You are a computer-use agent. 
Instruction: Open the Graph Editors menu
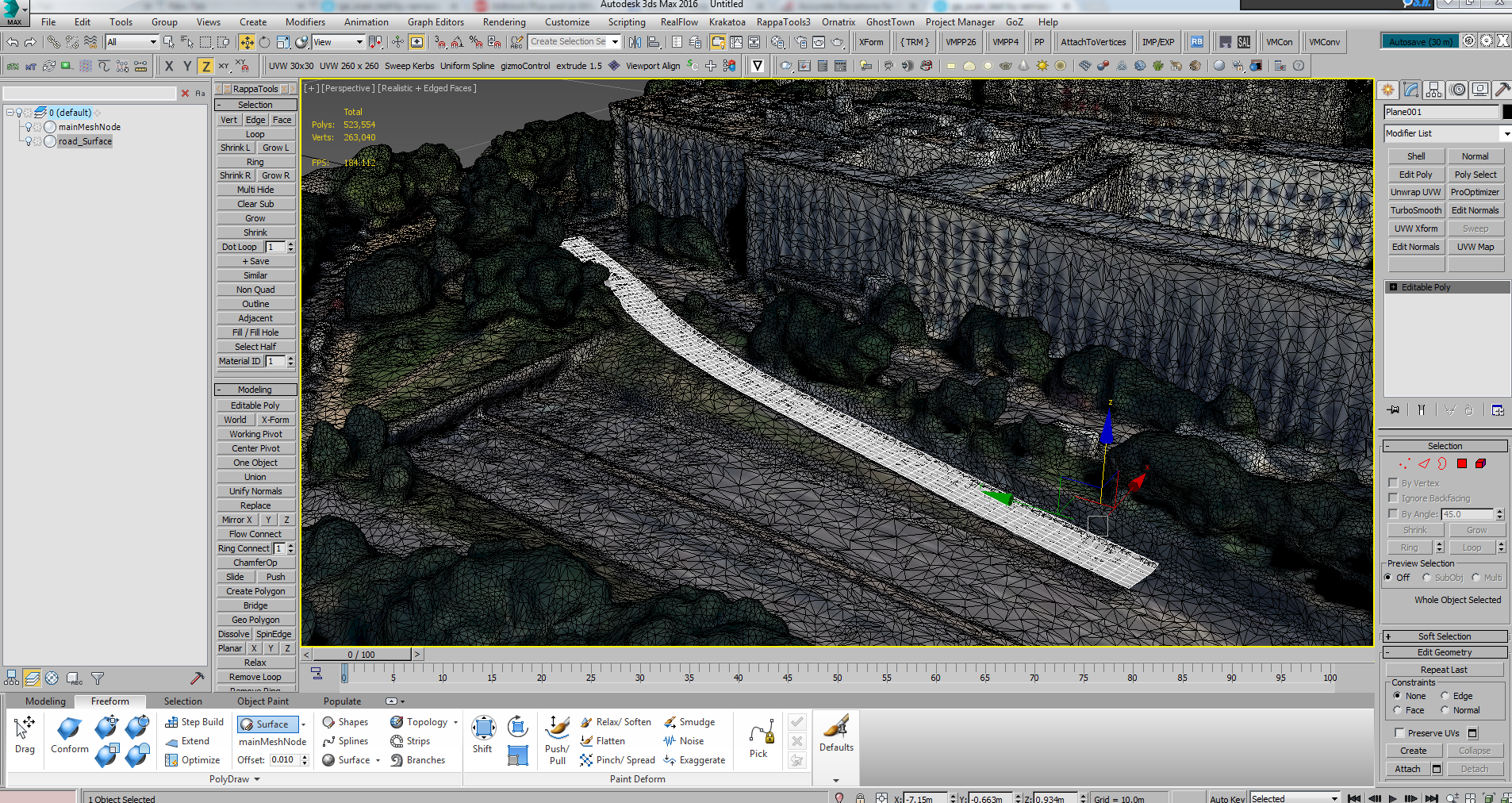click(x=436, y=22)
